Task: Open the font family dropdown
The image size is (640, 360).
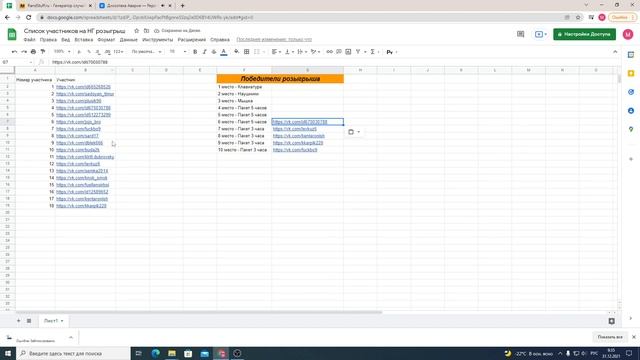Action: pos(146,52)
